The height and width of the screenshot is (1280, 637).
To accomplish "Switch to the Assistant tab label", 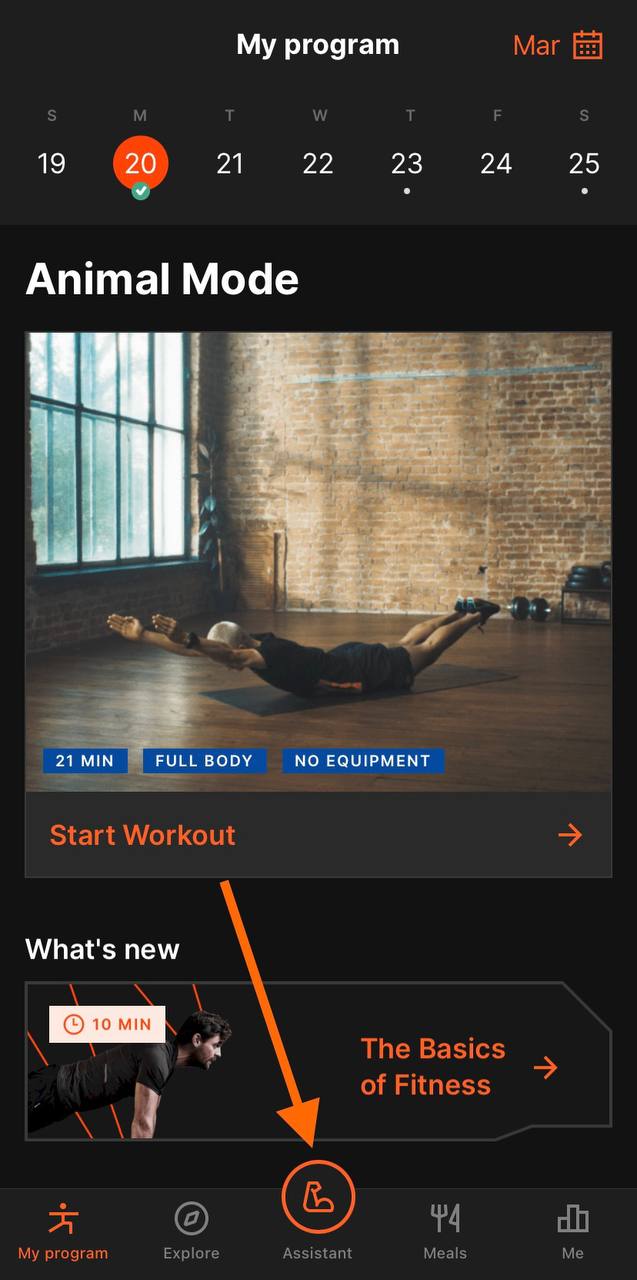I will (318, 1253).
